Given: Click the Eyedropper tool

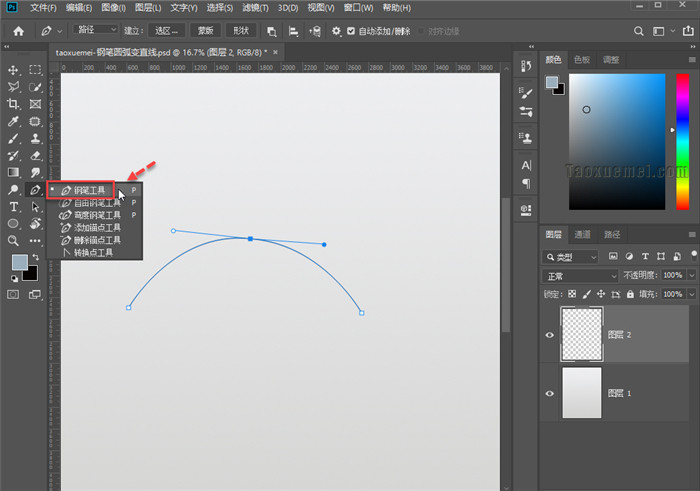Looking at the screenshot, I should pos(14,121).
